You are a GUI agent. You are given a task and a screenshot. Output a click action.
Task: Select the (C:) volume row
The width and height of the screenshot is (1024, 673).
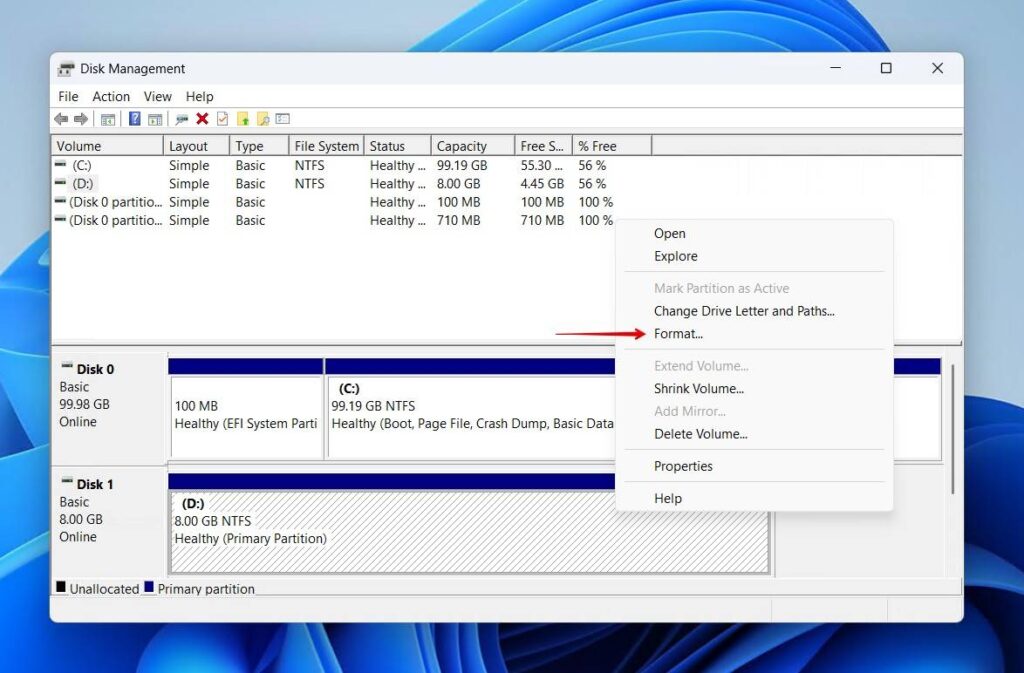[x=100, y=165]
